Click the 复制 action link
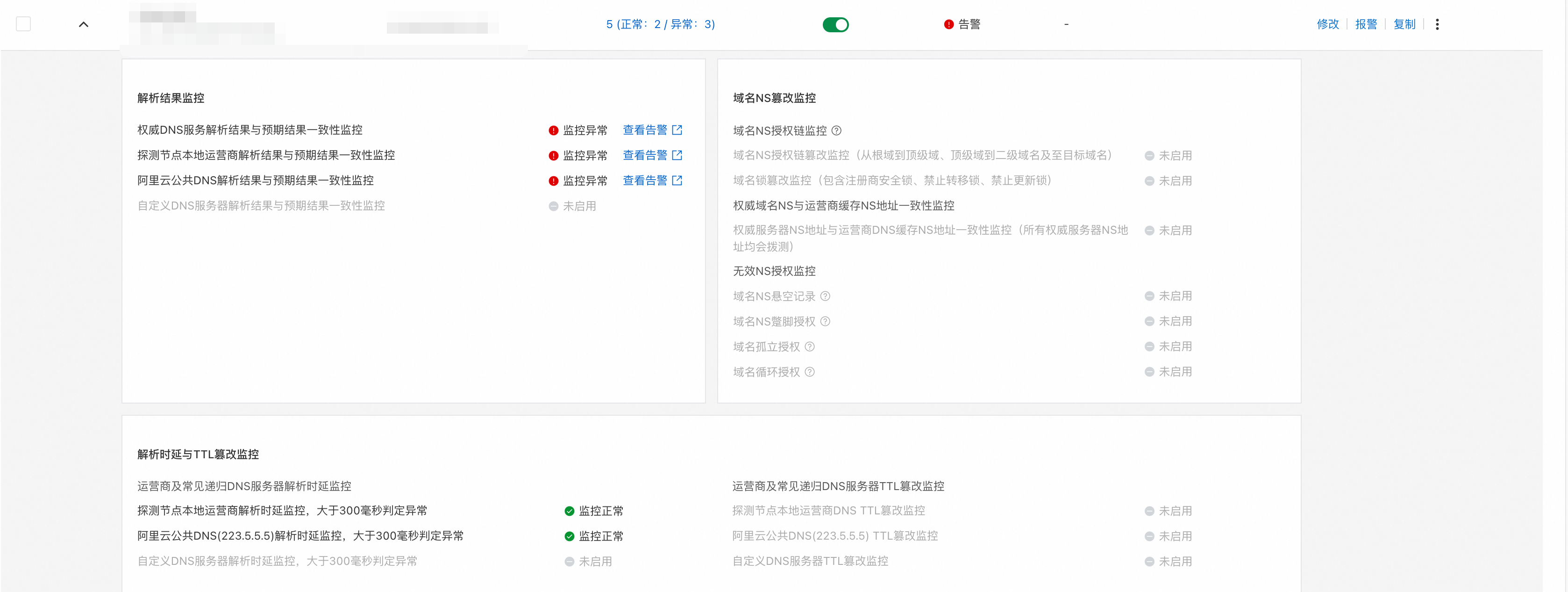 coord(1404,24)
